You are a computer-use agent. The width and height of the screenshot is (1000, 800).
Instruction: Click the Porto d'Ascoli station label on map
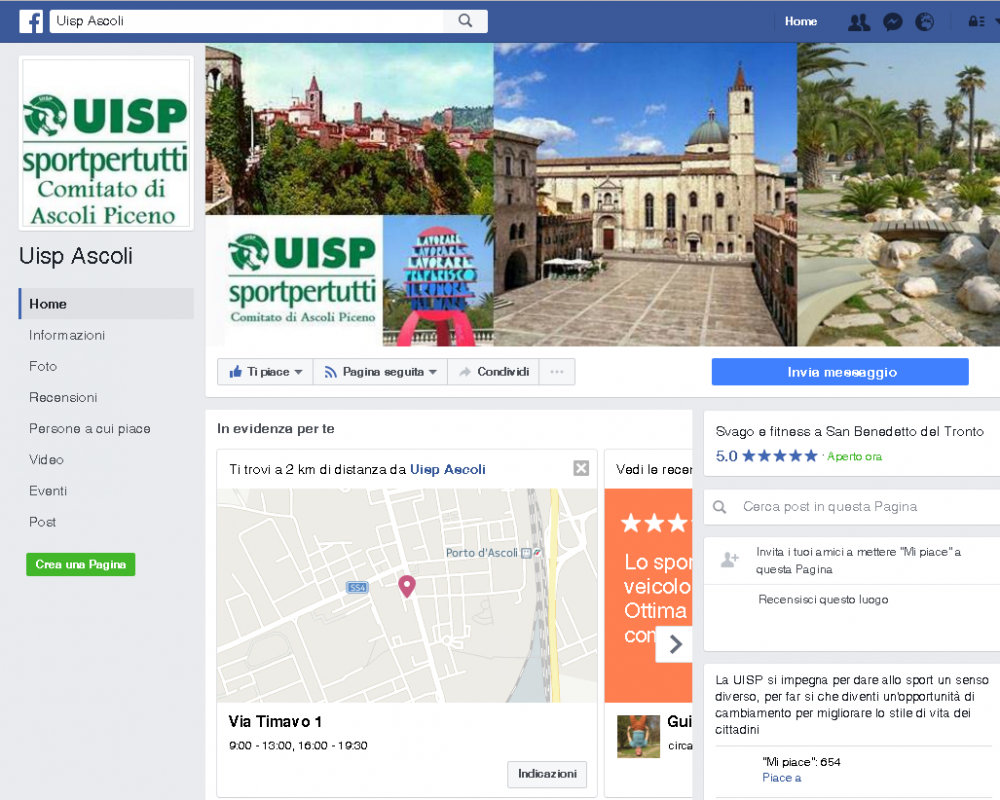pos(482,552)
